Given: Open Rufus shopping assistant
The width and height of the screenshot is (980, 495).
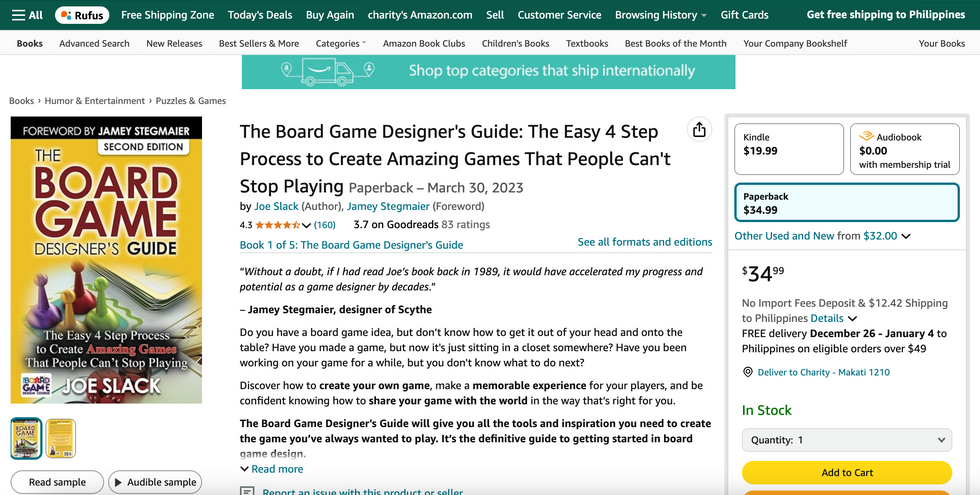Looking at the screenshot, I should [x=82, y=15].
